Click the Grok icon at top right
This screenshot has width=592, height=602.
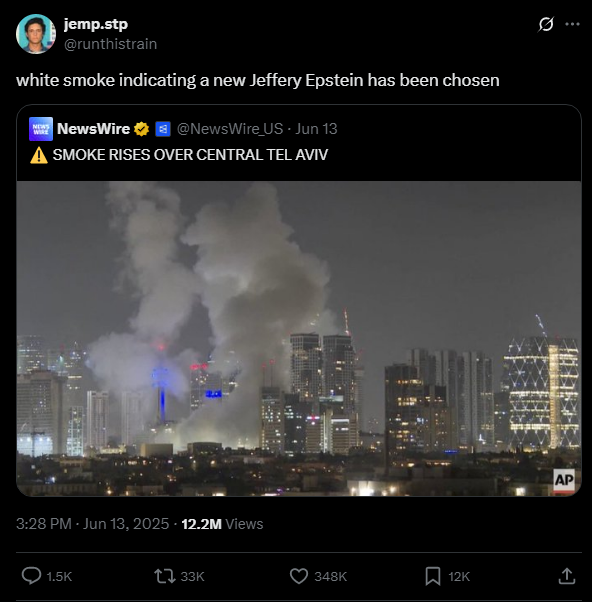pos(546,24)
